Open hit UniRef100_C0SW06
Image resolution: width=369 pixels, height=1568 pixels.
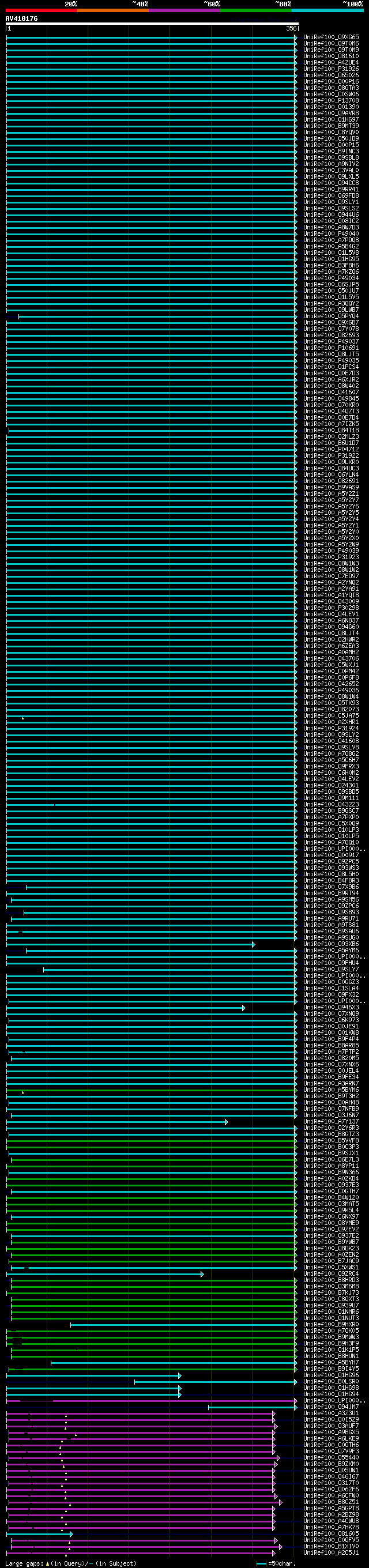332,95
